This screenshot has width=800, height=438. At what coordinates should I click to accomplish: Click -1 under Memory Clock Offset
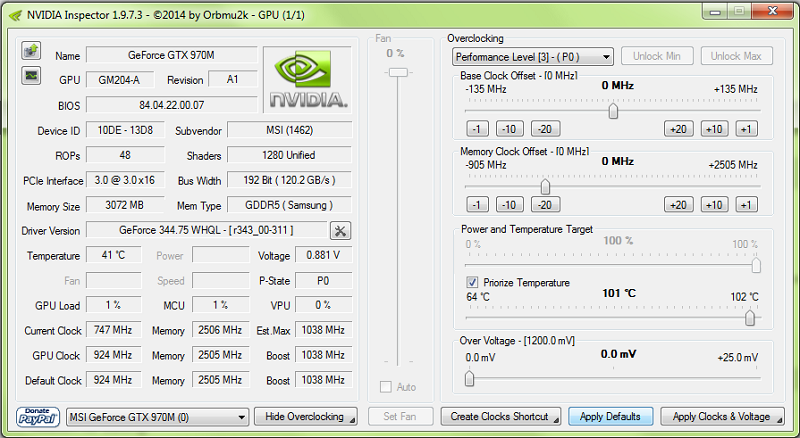click(x=477, y=205)
